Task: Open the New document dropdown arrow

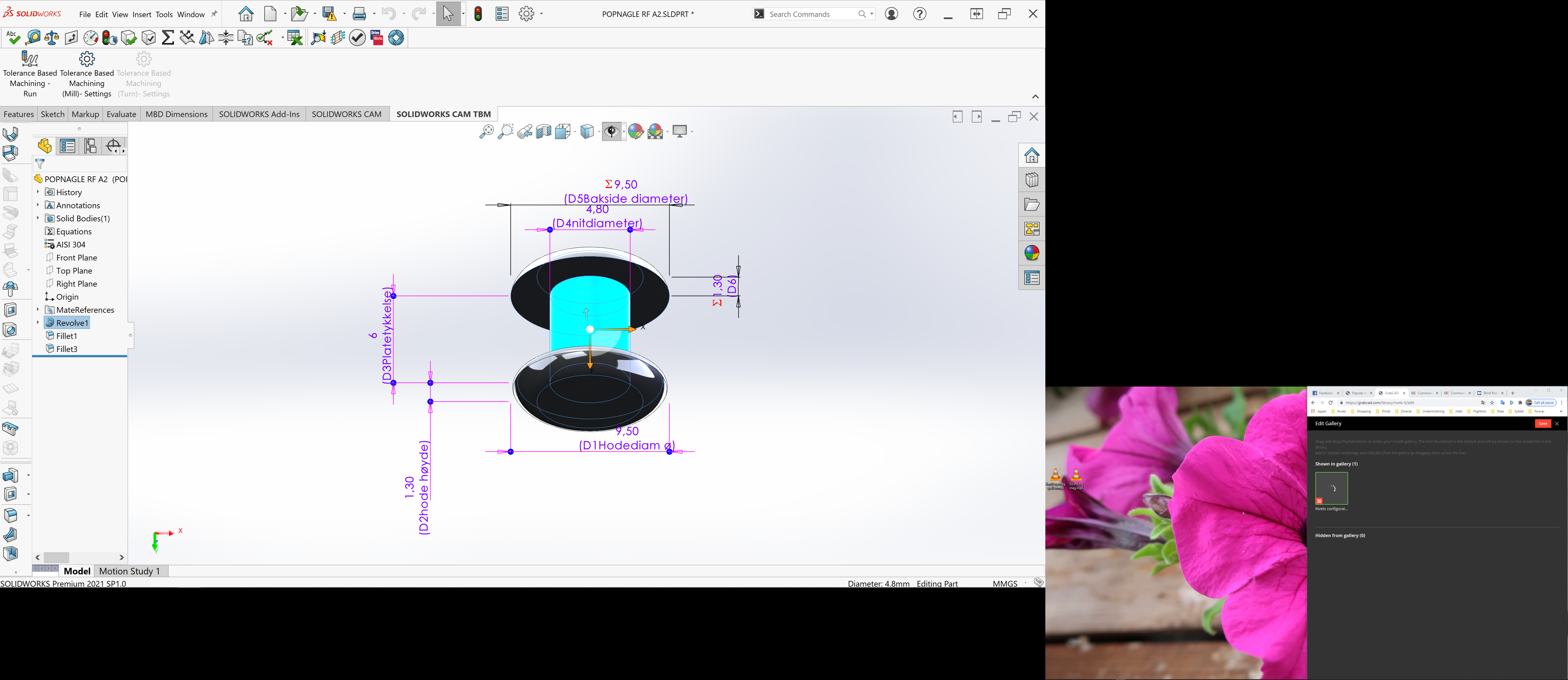Action: tap(284, 14)
